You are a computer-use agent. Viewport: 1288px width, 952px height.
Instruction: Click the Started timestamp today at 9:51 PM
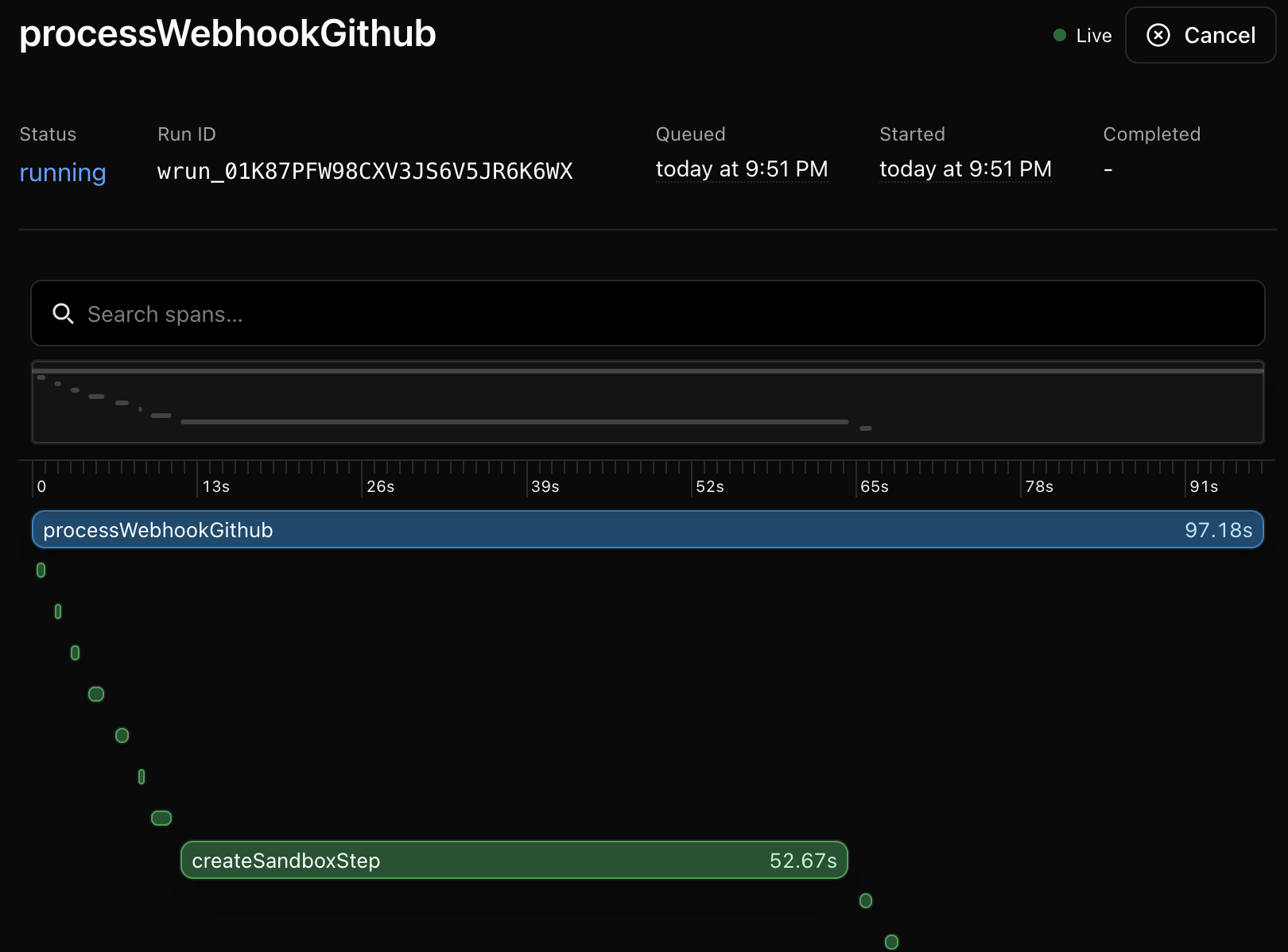pyautogui.click(x=965, y=168)
